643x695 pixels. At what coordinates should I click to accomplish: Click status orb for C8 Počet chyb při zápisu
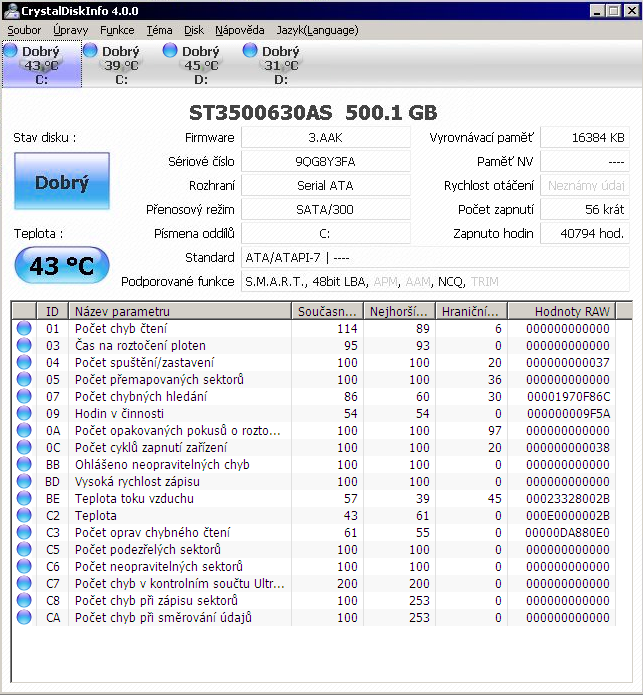[24, 600]
